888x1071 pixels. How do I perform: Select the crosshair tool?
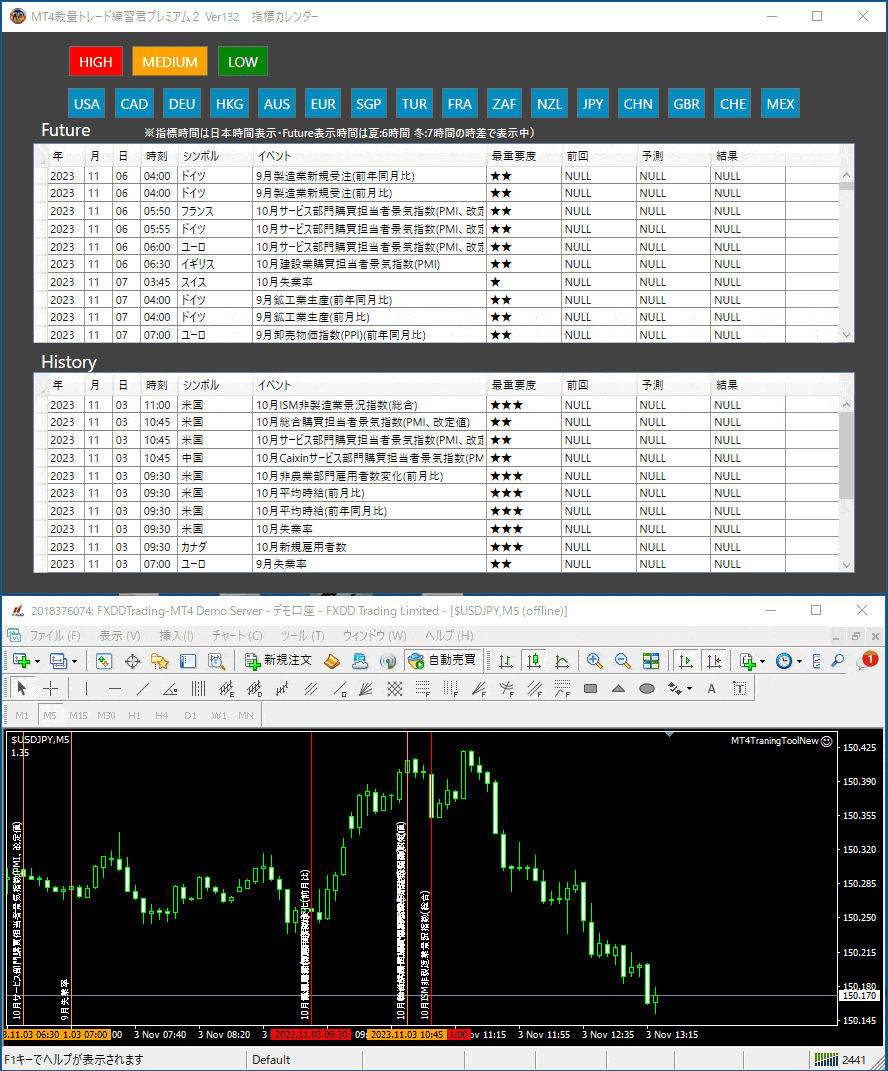click(x=50, y=688)
